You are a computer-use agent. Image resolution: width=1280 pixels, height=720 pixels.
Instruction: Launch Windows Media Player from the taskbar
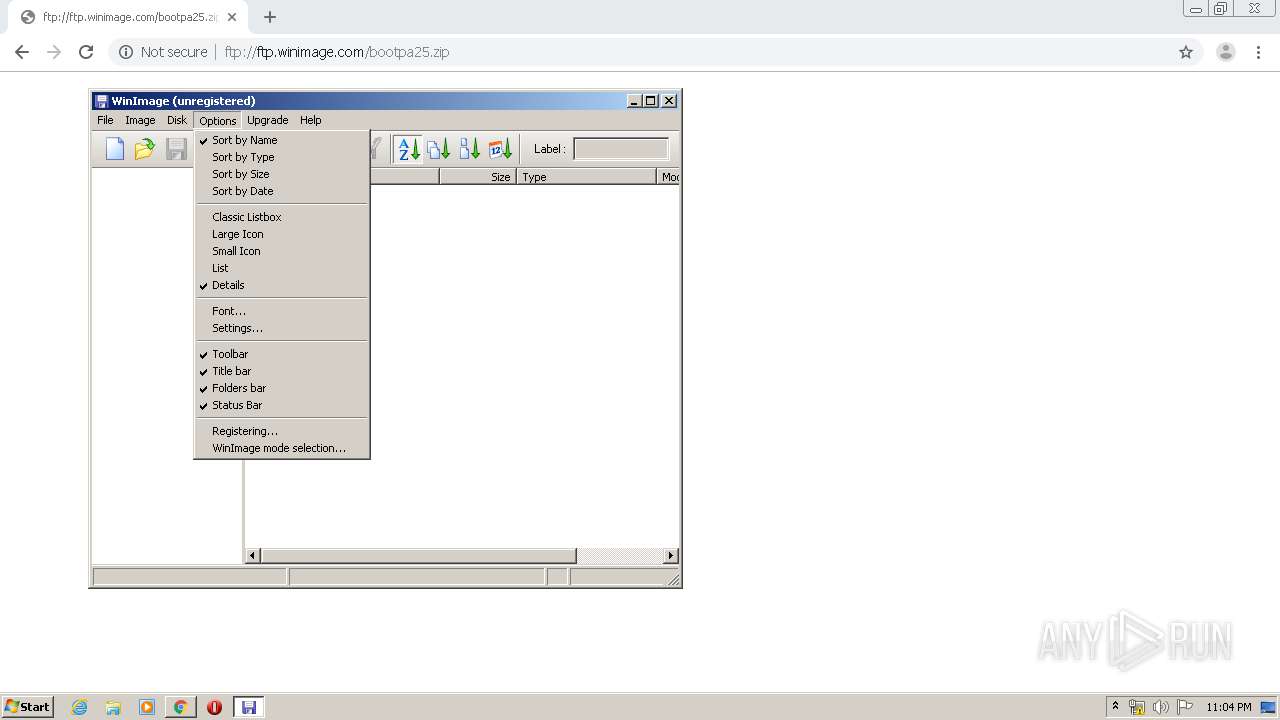tap(147, 707)
